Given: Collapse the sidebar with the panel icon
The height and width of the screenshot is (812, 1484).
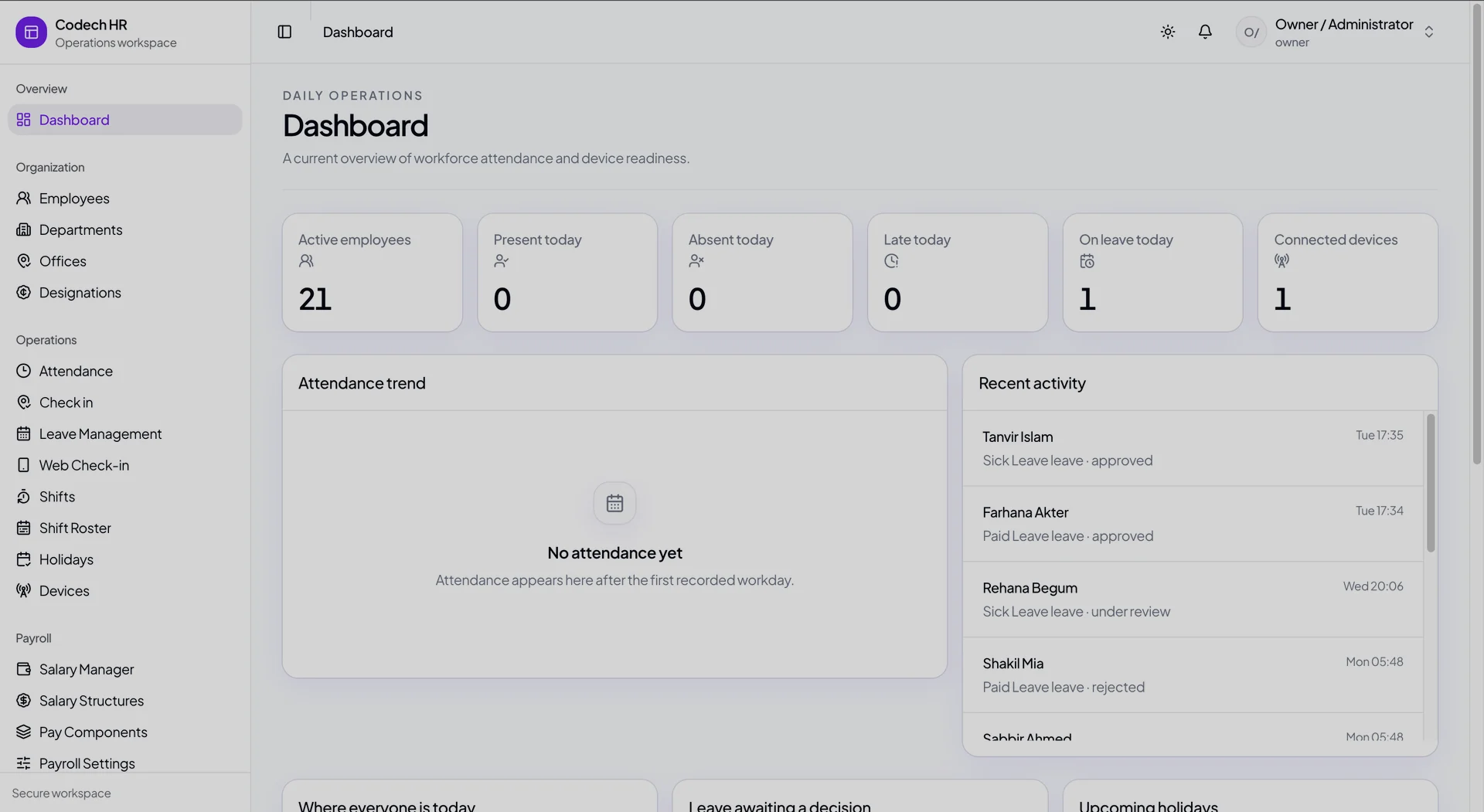Looking at the screenshot, I should coord(284,32).
